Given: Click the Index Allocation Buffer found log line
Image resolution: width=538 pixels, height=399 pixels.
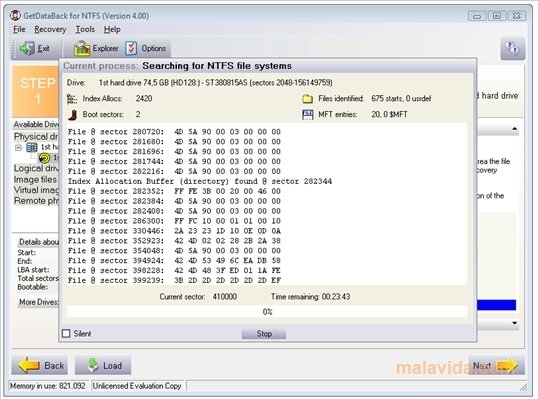Looking at the screenshot, I should tap(200, 181).
